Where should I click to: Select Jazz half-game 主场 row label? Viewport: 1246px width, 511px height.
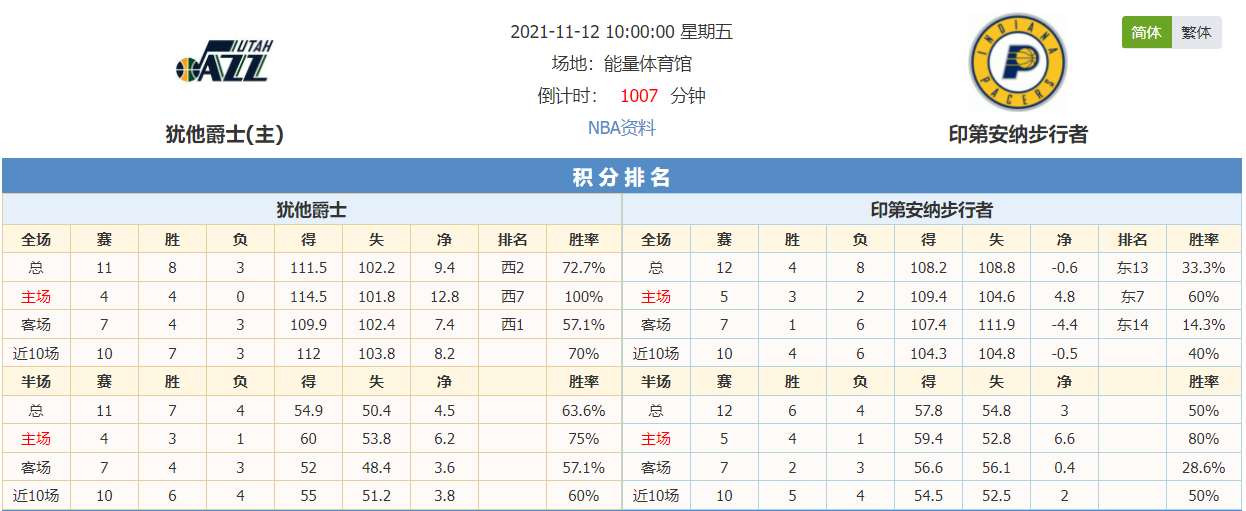pos(36,439)
